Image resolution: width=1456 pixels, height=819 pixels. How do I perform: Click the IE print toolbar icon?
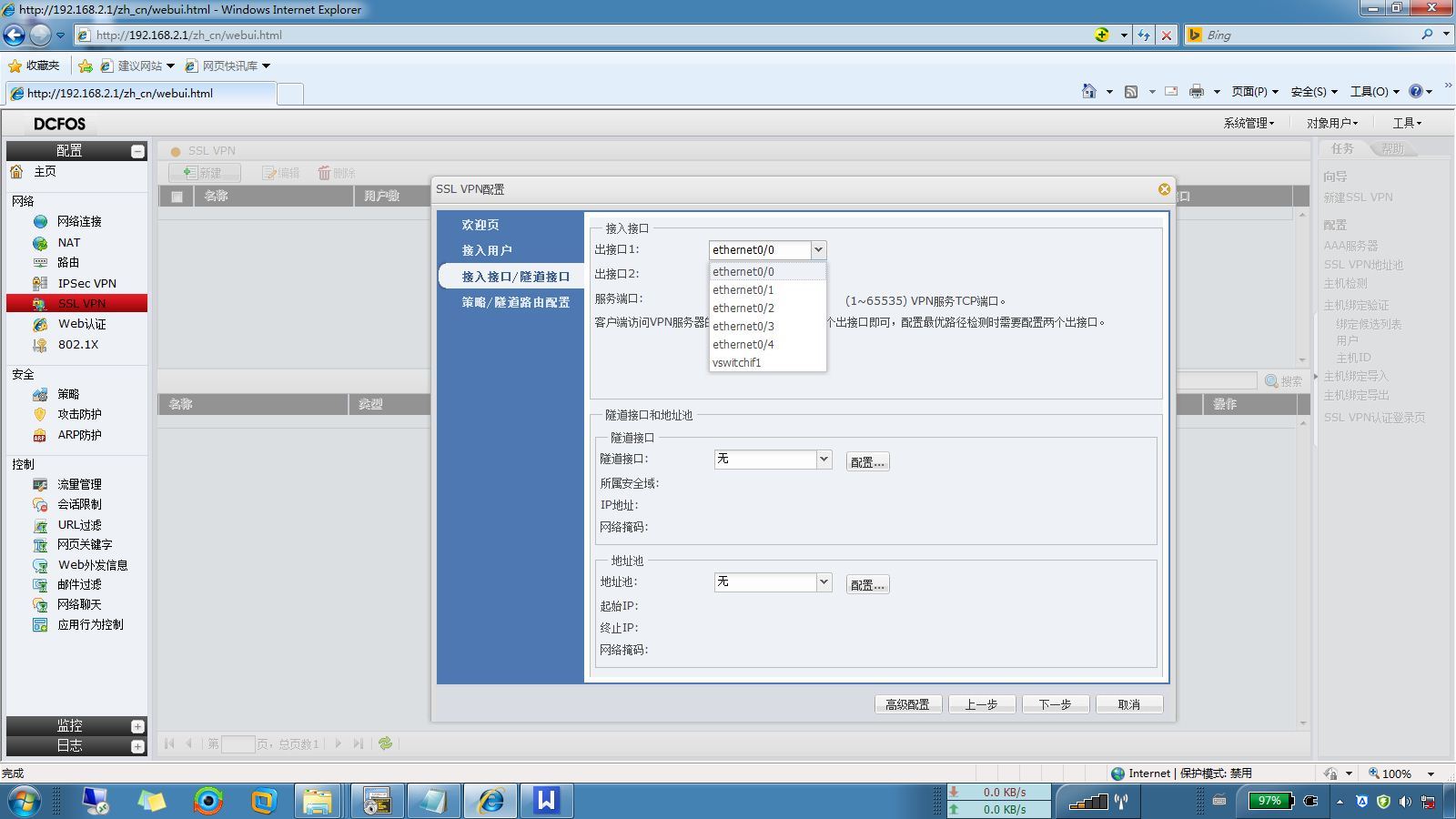click(x=1197, y=91)
